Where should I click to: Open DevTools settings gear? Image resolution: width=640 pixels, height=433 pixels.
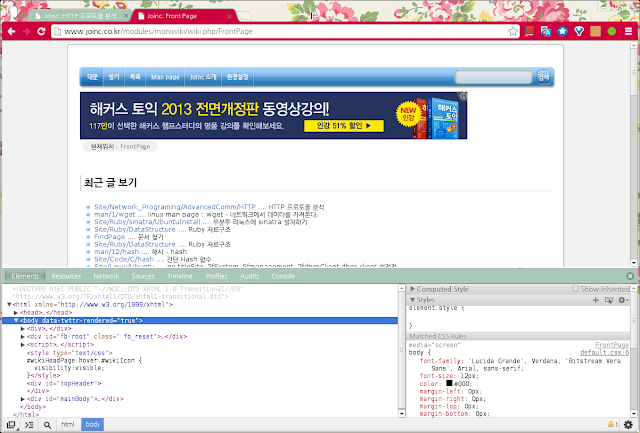[629, 425]
